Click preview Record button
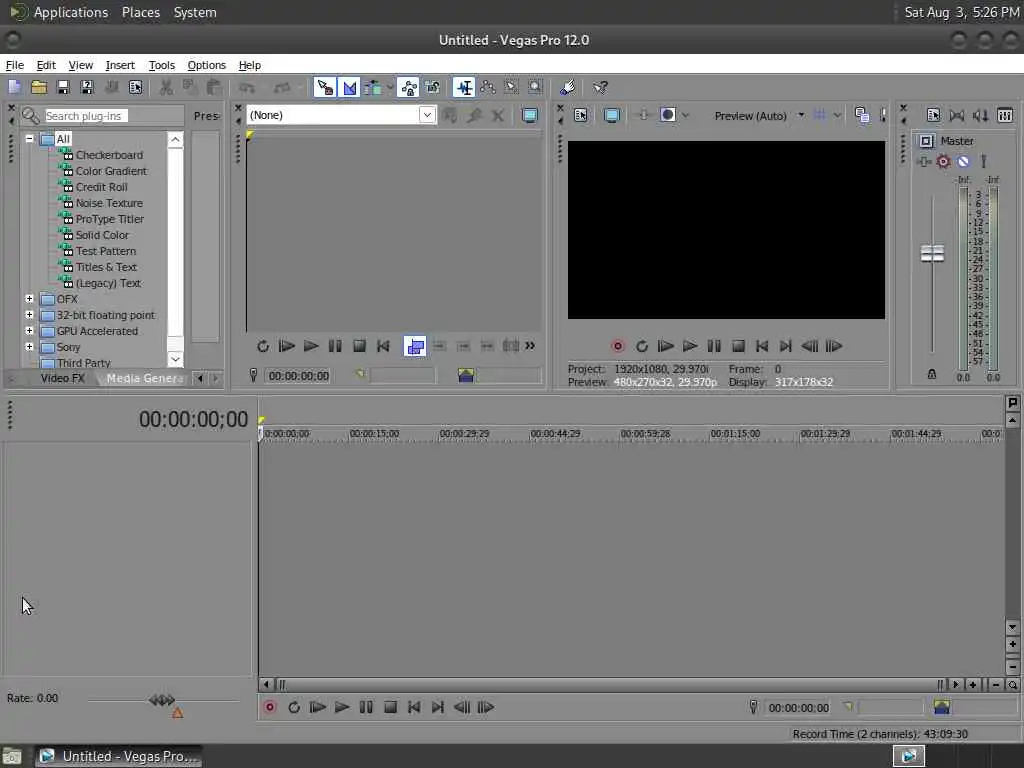This screenshot has width=1024, height=768. tap(618, 346)
